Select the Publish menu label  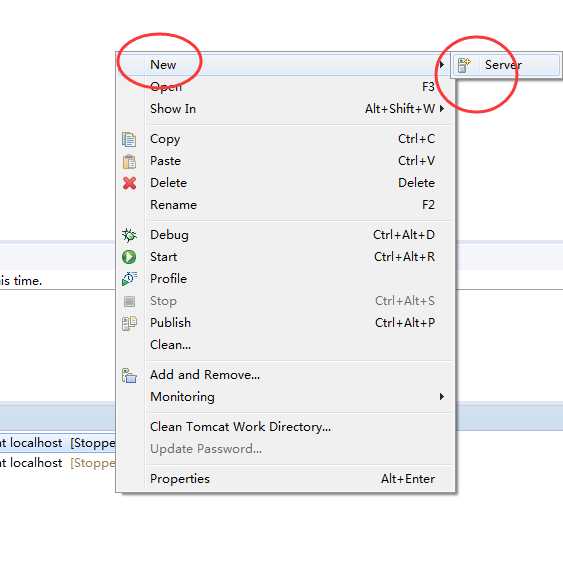click(x=170, y=323)
